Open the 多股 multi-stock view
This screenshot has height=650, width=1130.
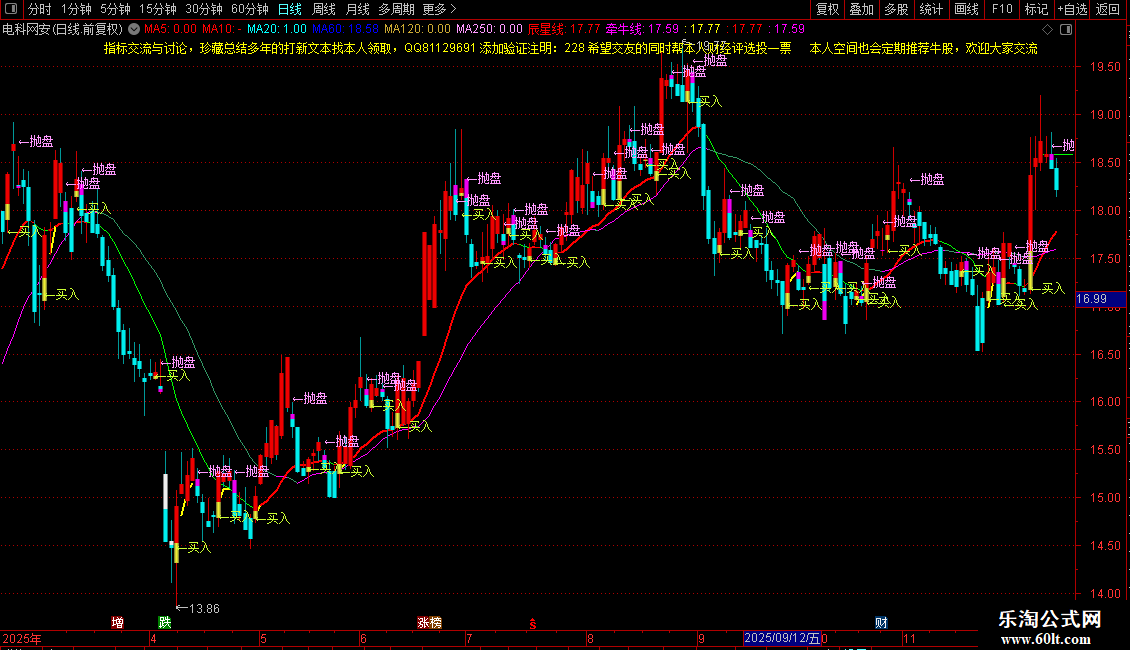coord(896,9)
